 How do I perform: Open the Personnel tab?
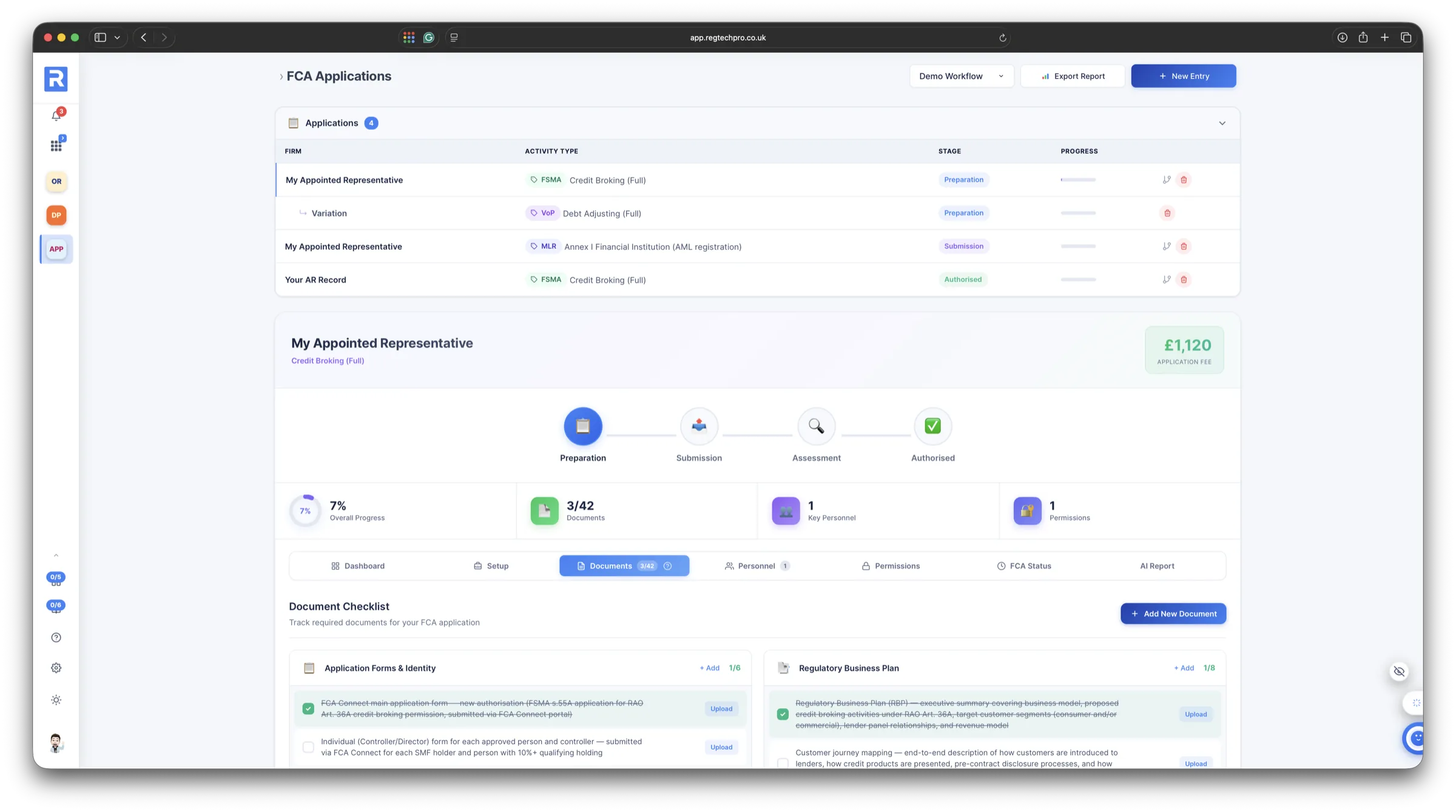click(757, 566)
